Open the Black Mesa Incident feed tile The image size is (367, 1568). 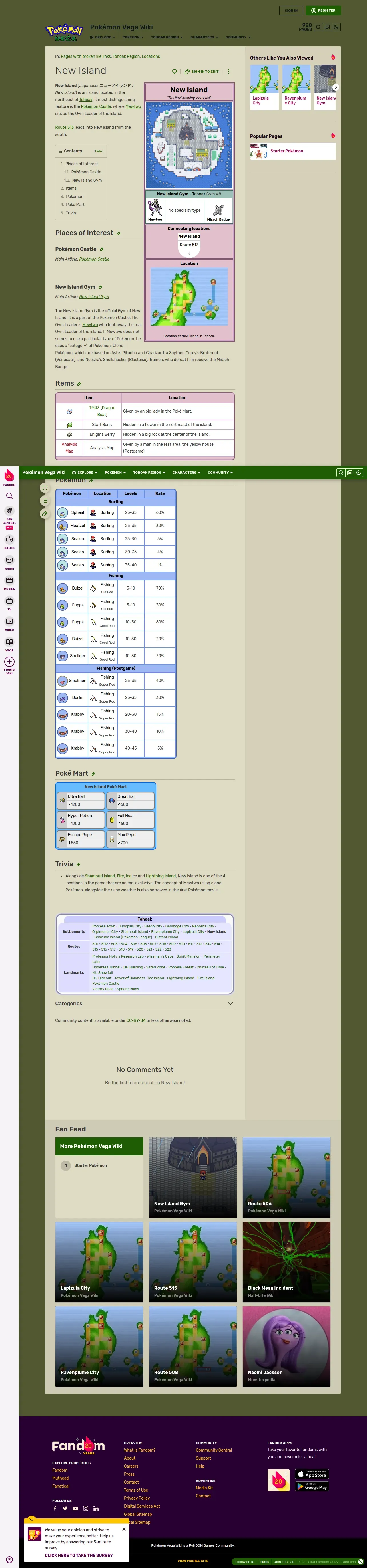point(287,1262)
